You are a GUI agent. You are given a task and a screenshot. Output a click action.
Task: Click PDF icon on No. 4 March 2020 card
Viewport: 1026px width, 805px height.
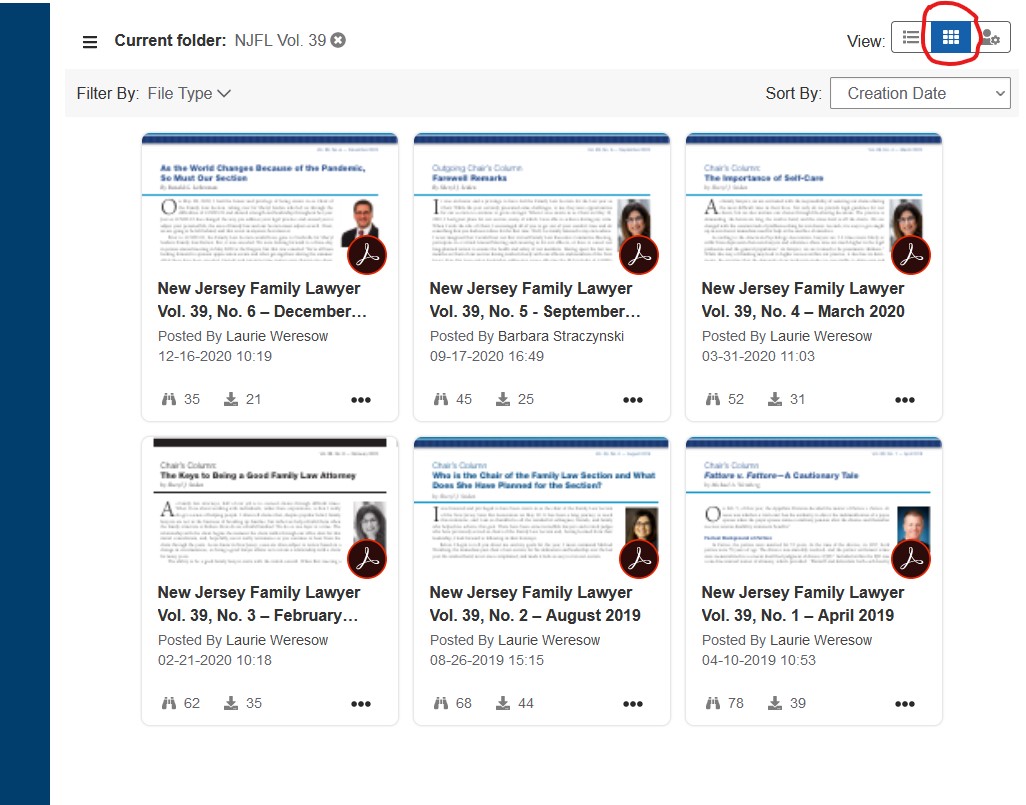[x=911, y=255]
